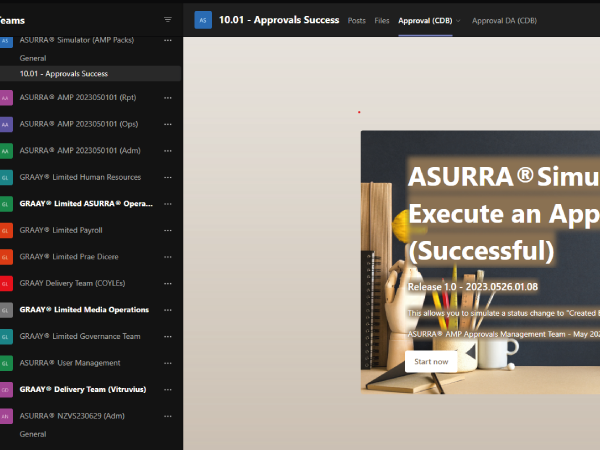Open more options for GRAAY Limited Governance Team
600x450 pixels.
[168, 336]
